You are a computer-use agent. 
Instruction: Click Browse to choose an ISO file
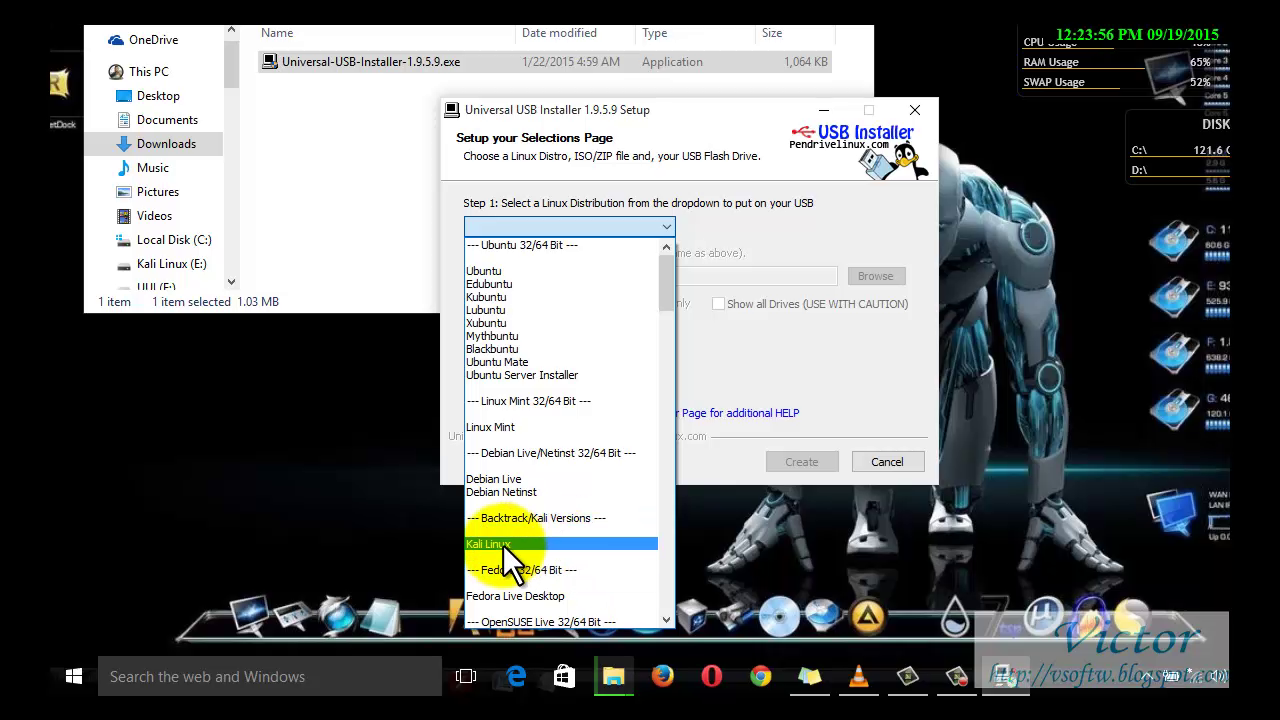point(875,276)
